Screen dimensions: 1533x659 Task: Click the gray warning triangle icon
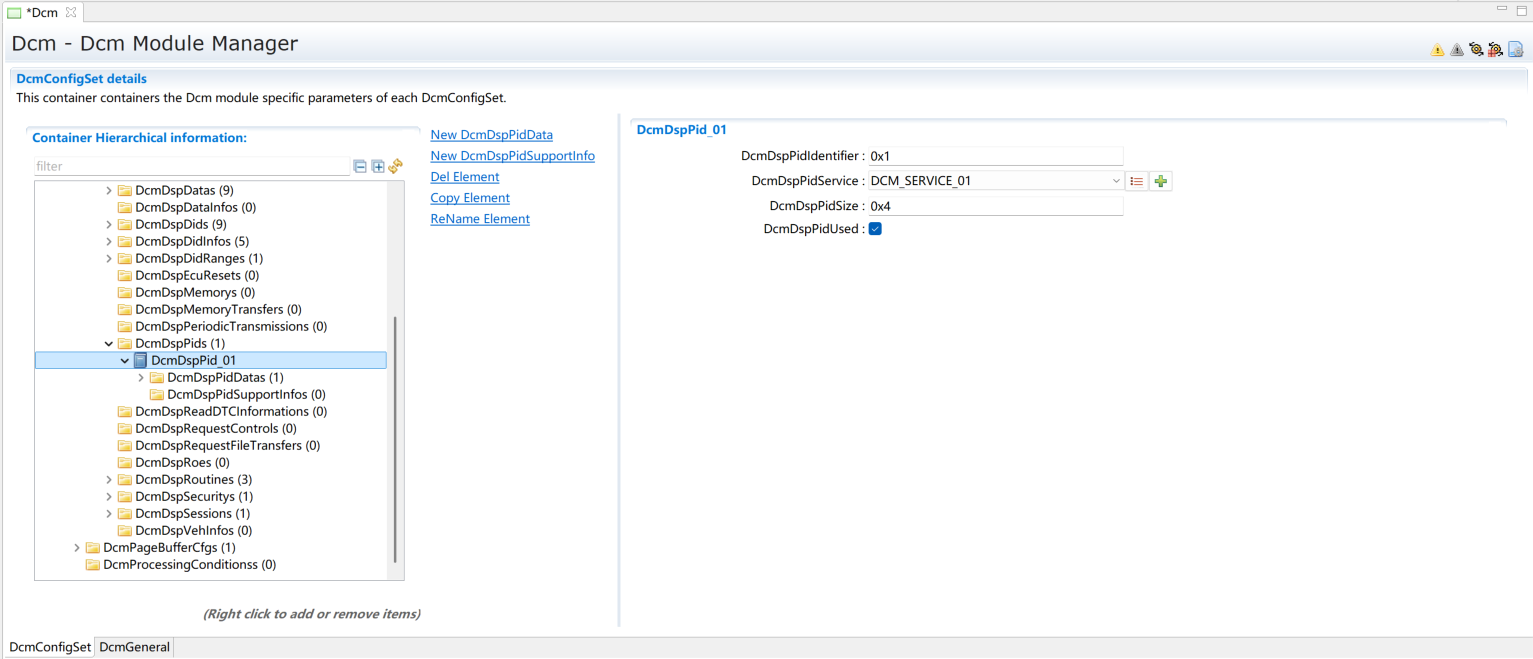click(x=1456, y=50)
